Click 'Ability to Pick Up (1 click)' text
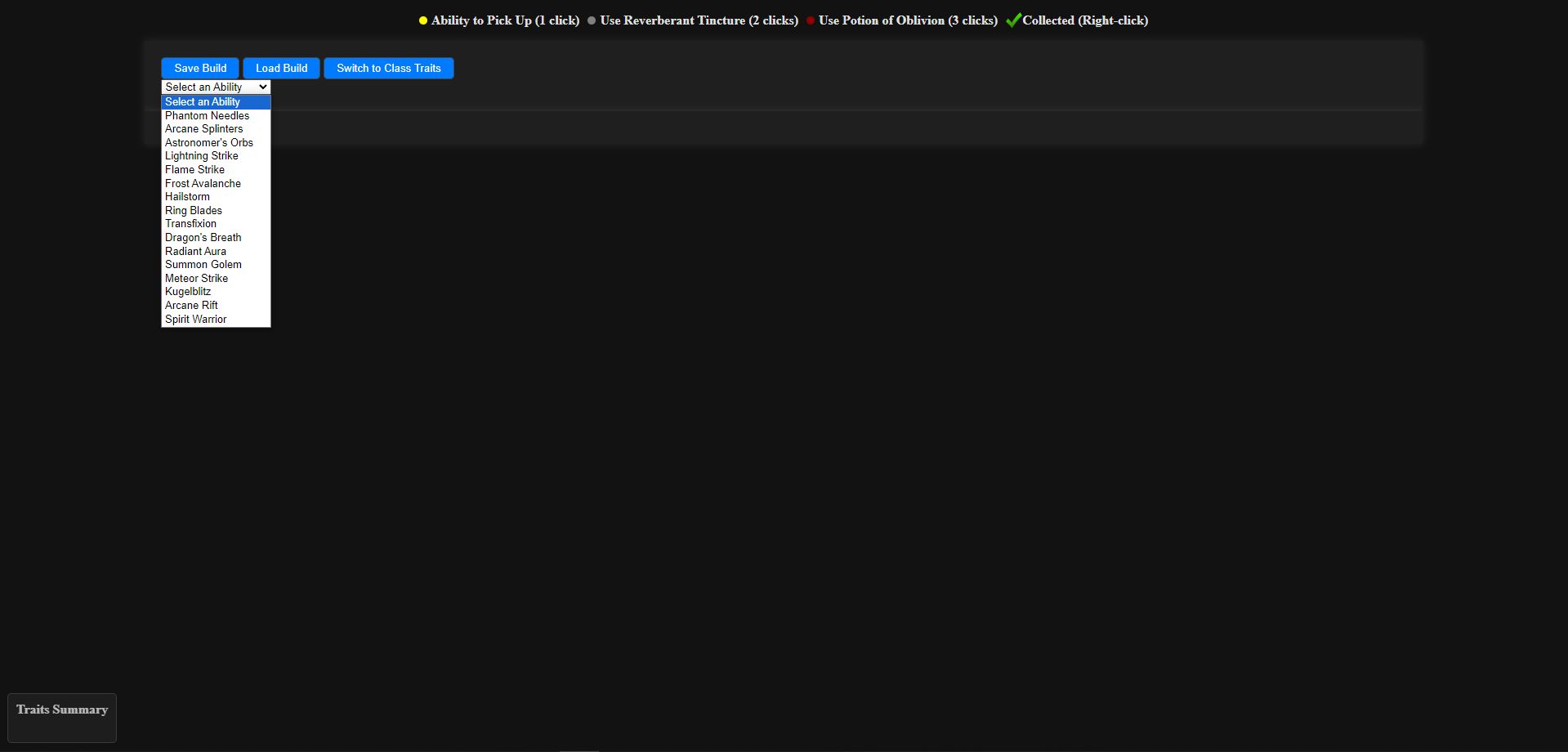1568x752 pixels. tap(505, 20)
